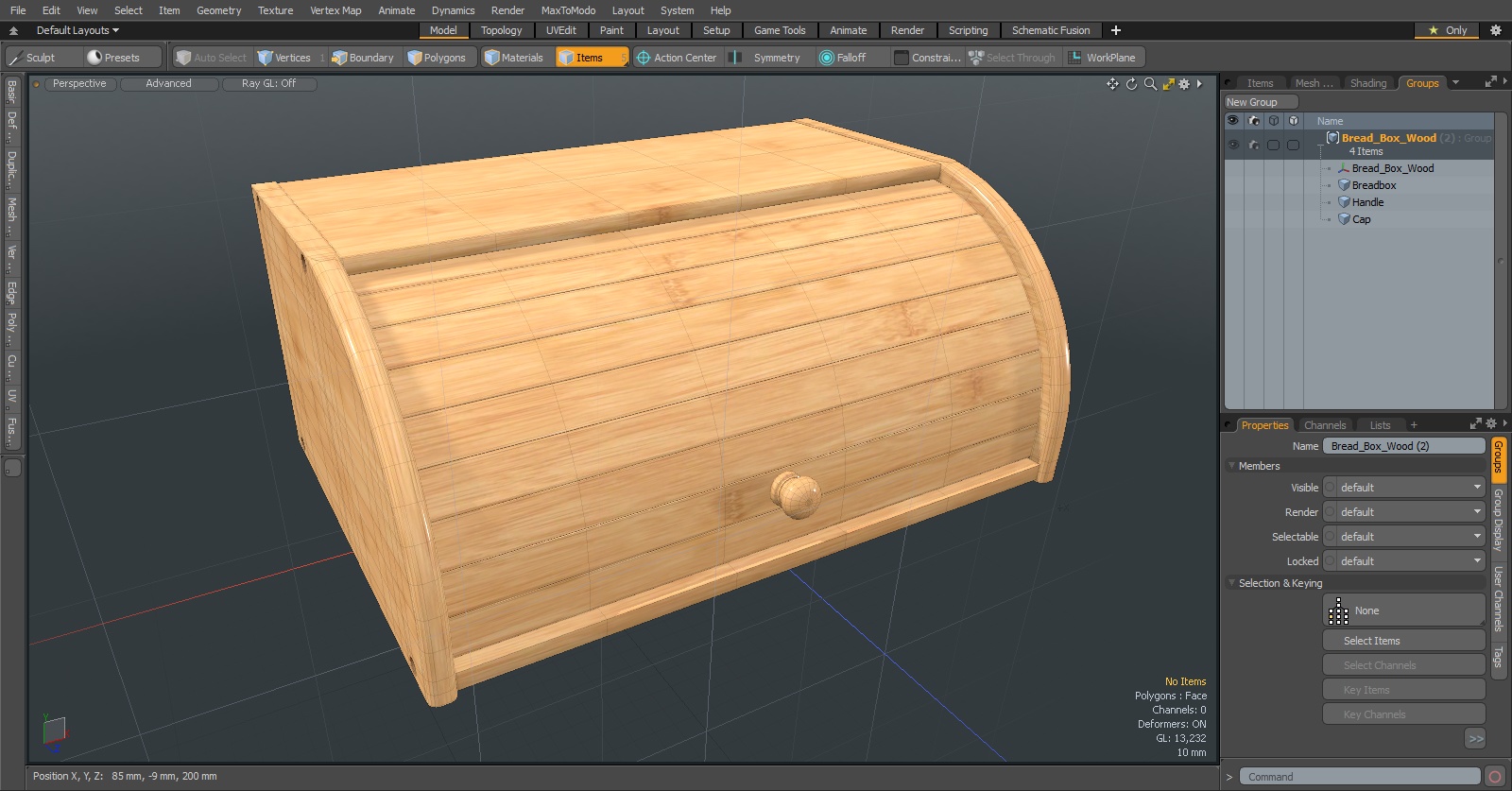Click the Advanced shading button
Viewport: 1512px width, 791px height.
pyautogui.click(x=168, y=84)
